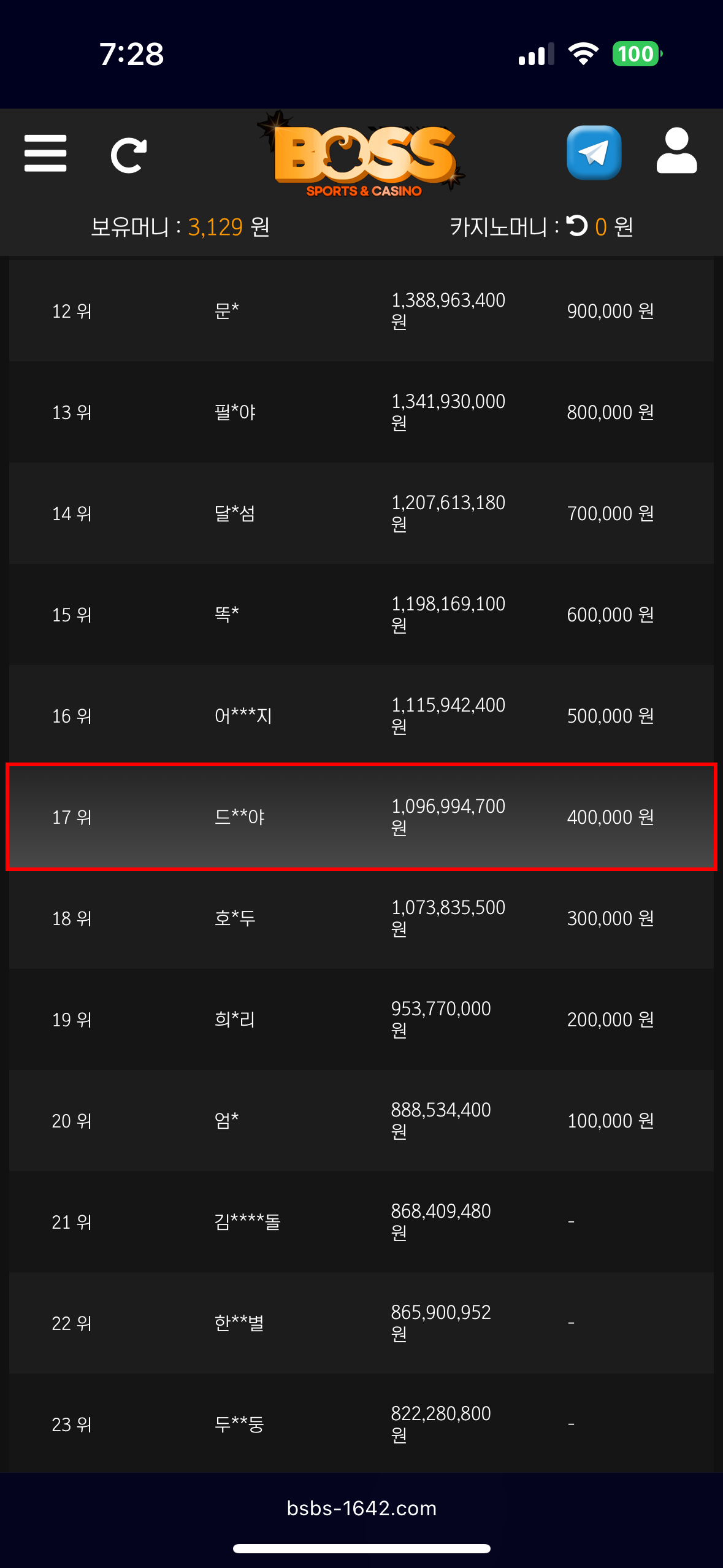Tap the 호*두 entry at 18위
Screen dimensions: 723x1568
click(x=235, y=918)
